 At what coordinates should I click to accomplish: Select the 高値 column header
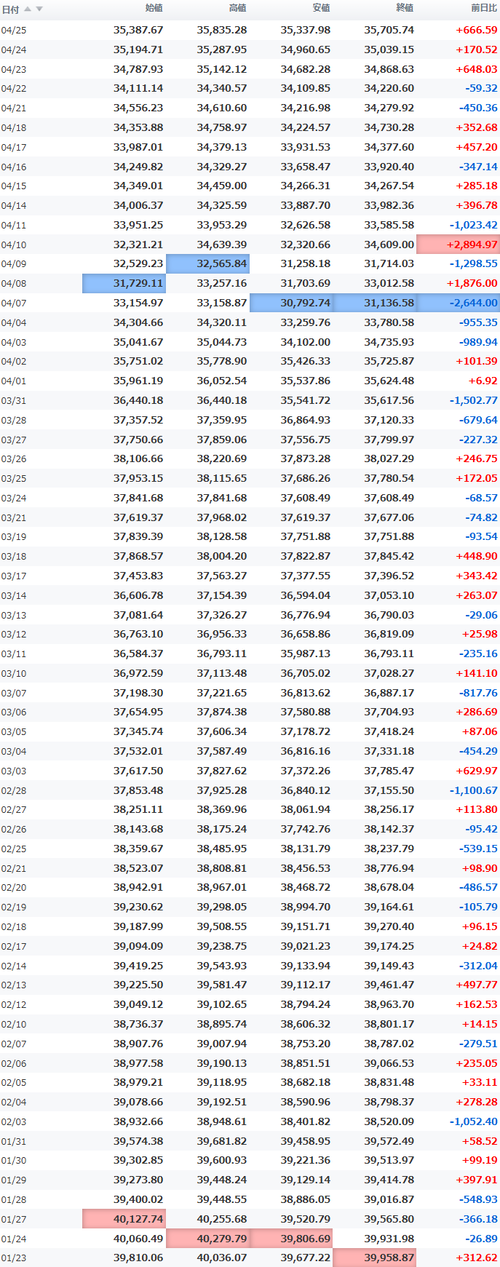(x=238, y=8)
